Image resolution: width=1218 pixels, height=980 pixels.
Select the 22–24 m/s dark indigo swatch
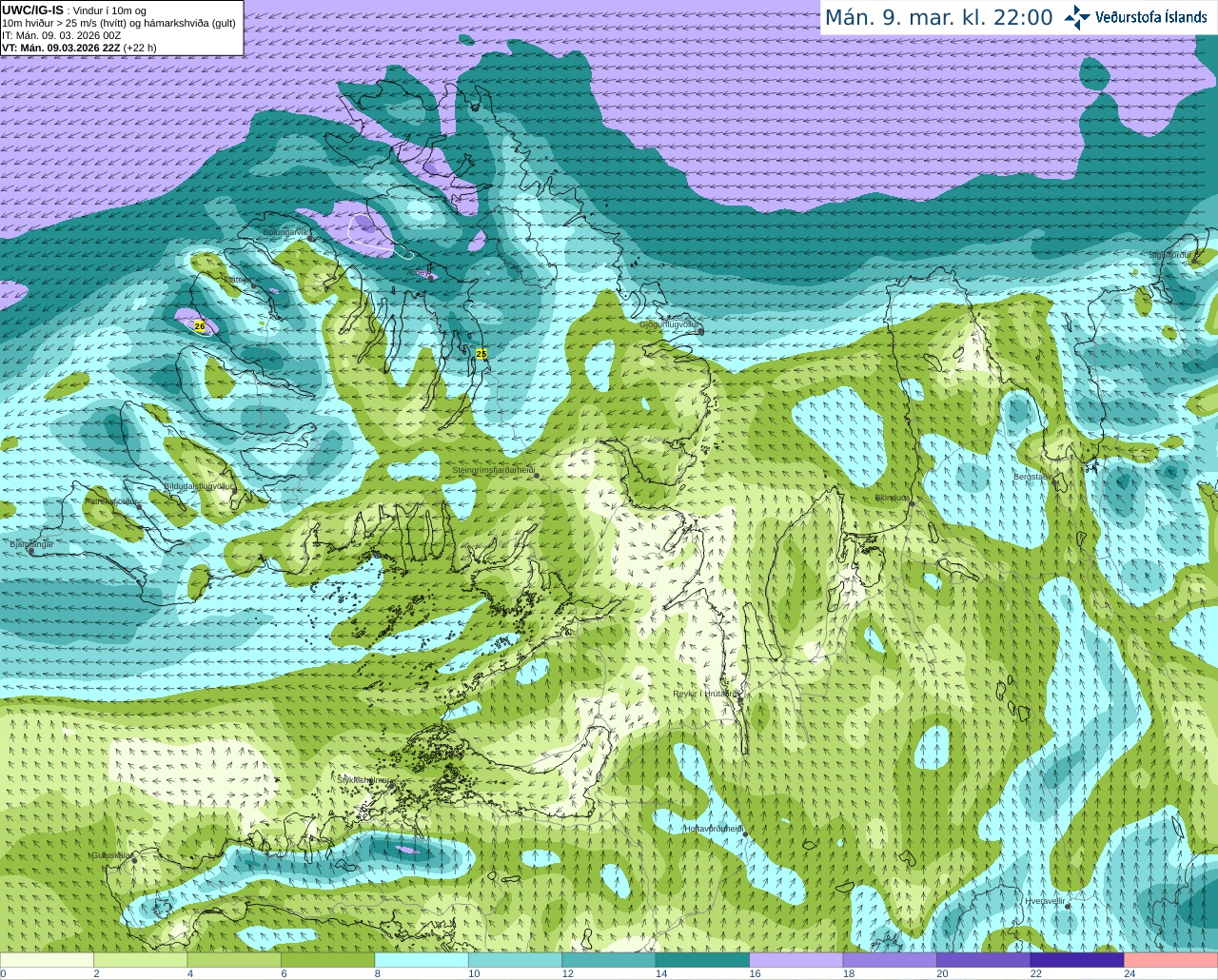point(1077,960)
